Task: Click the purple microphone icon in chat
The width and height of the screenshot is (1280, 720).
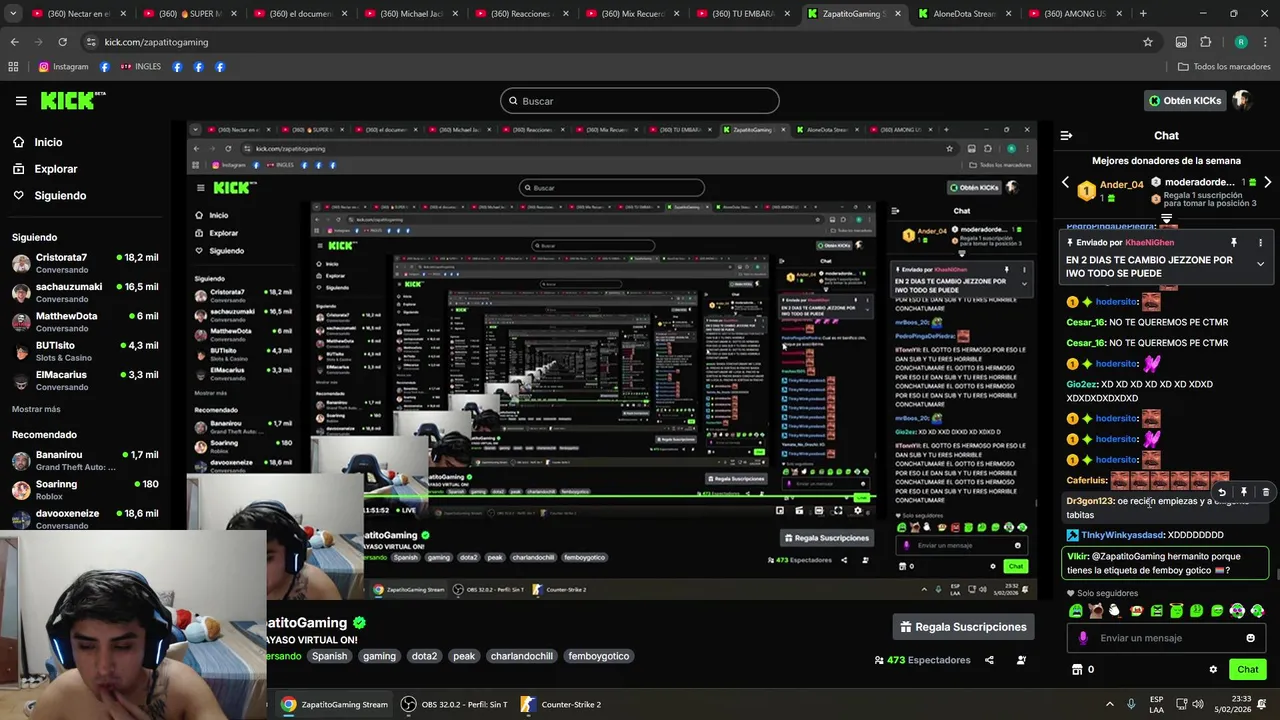Action: pyautogui.click(x=1083, y=638)
